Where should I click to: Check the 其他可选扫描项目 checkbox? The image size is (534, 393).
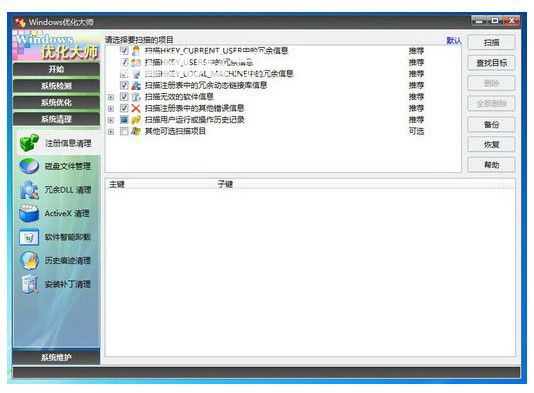(124, 131)
